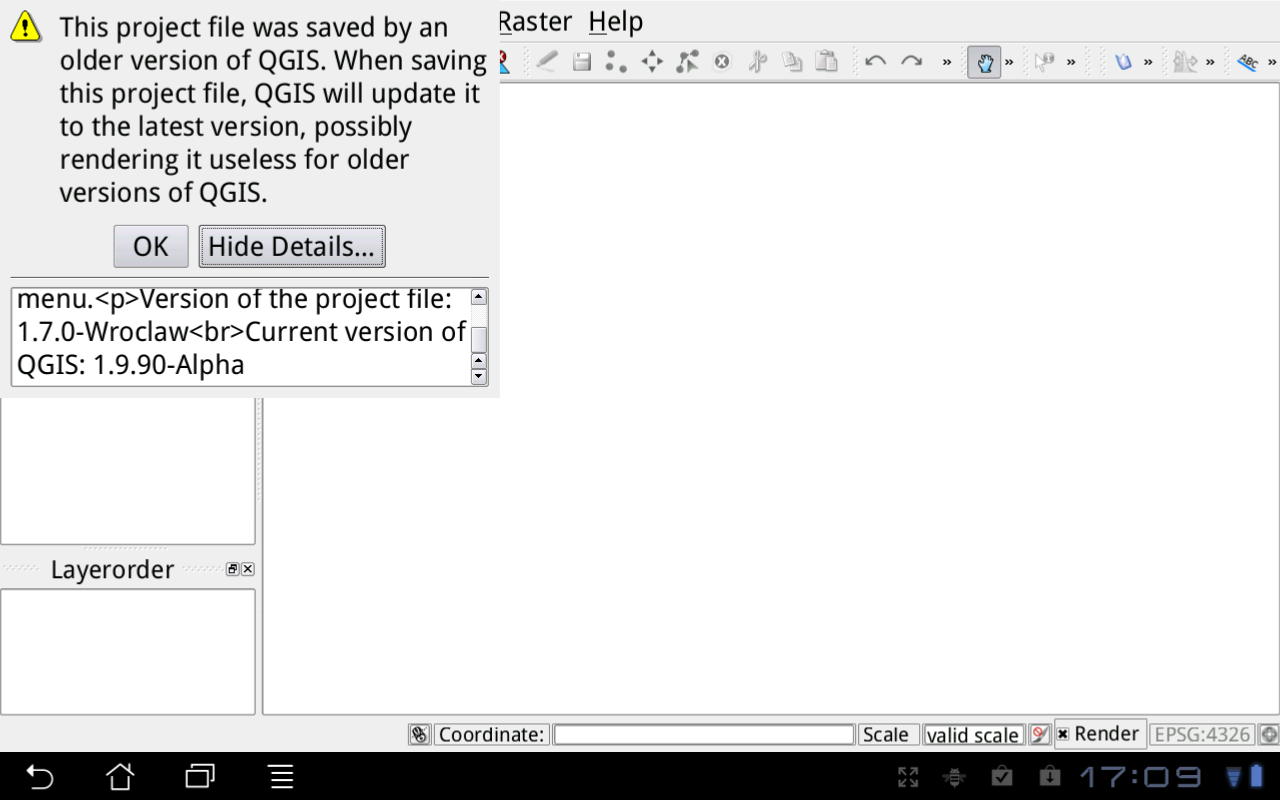
Task: Expand overflow chevron after Pan tool
Action: pos(1009,62)
